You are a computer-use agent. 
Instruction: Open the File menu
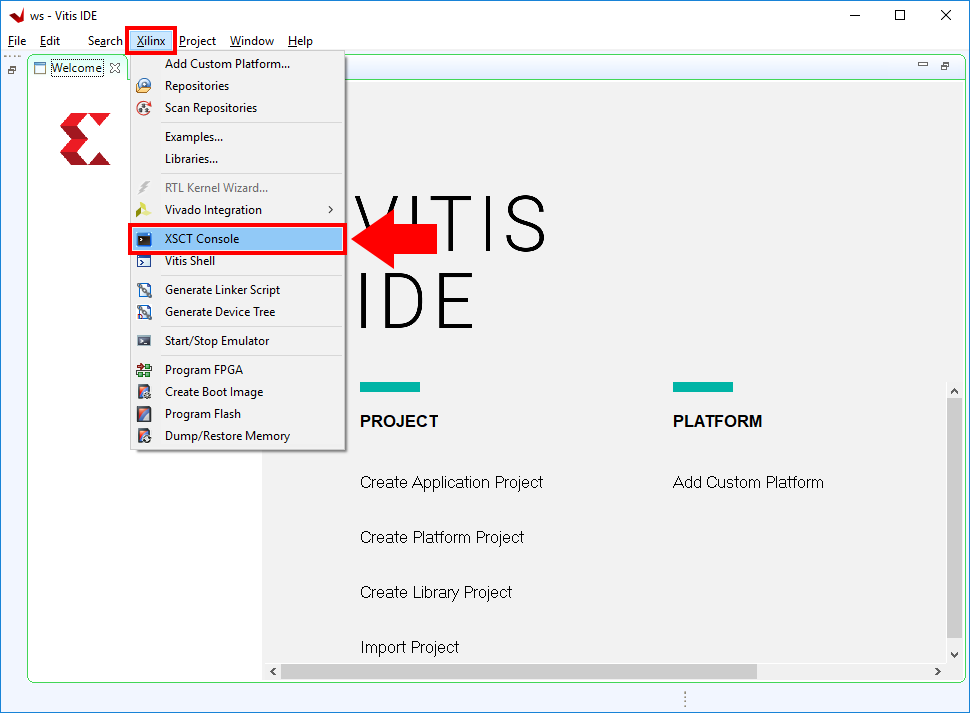[17, 41]
